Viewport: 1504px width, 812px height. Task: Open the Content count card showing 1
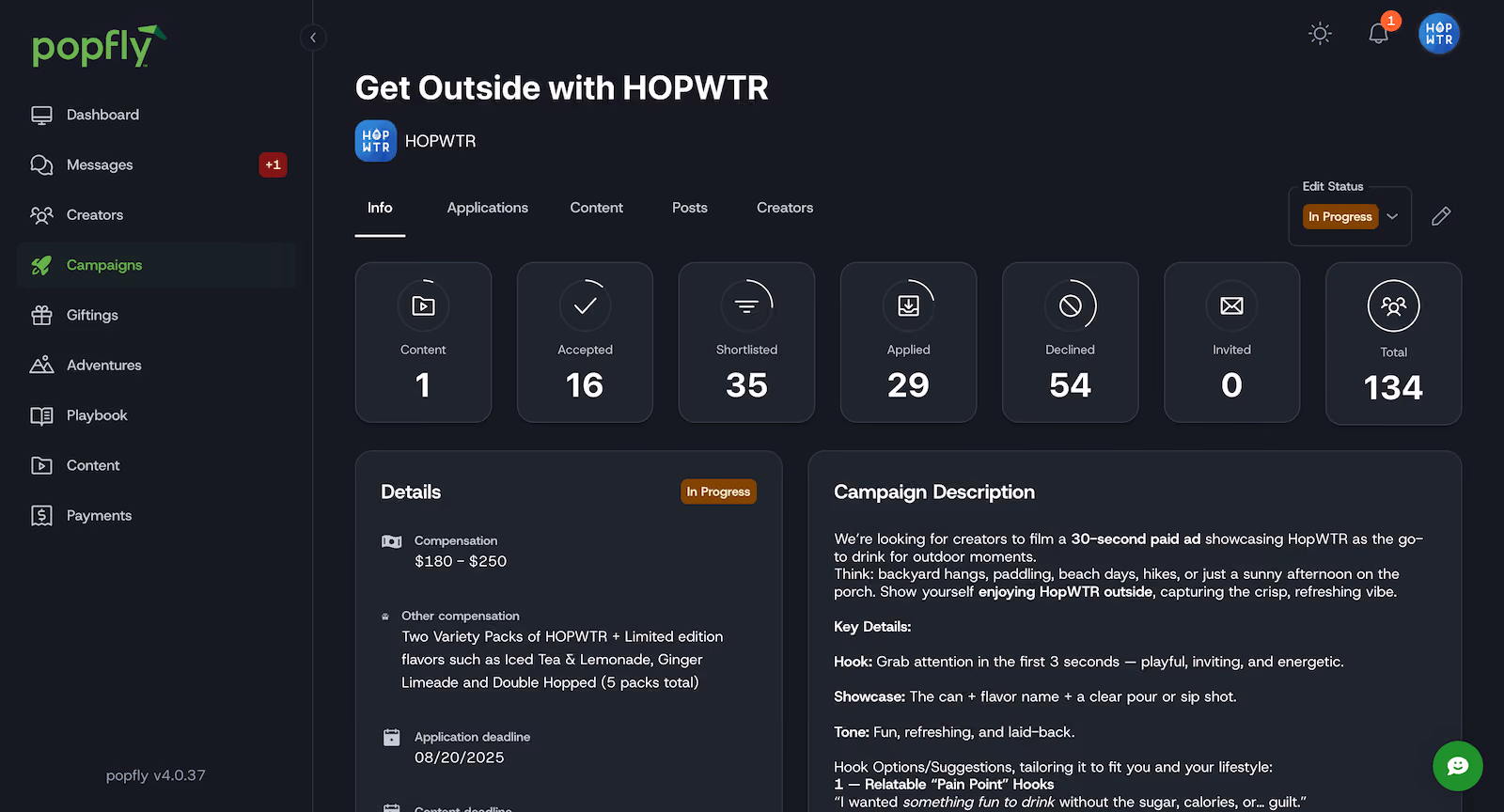[x=423, y=342]
